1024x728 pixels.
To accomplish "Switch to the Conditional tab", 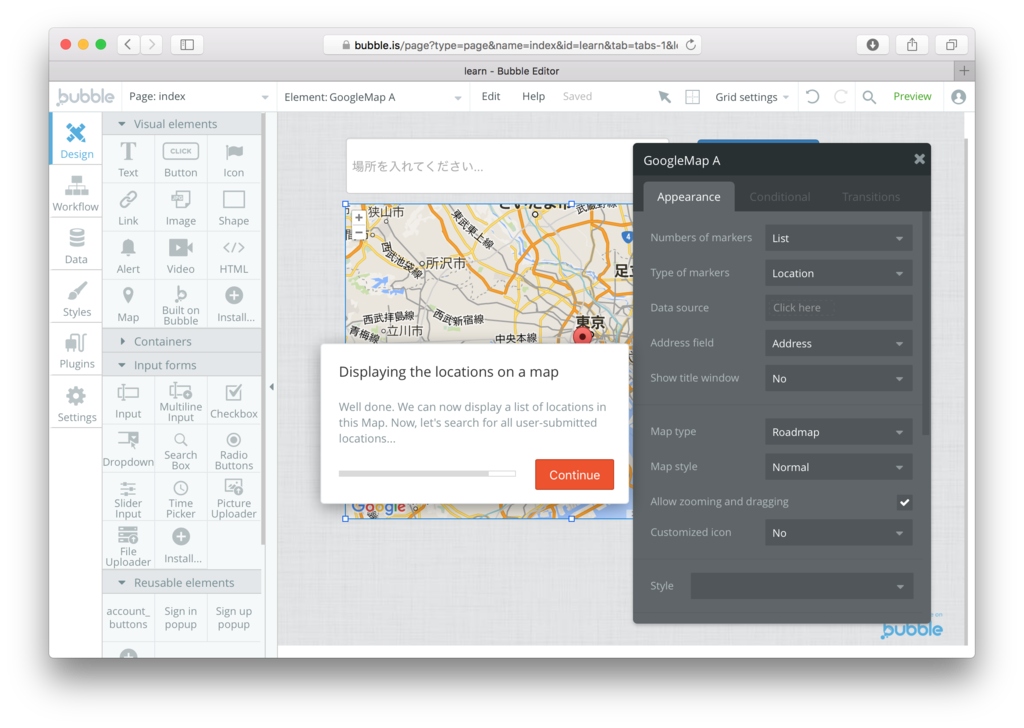I will (779, 197).
